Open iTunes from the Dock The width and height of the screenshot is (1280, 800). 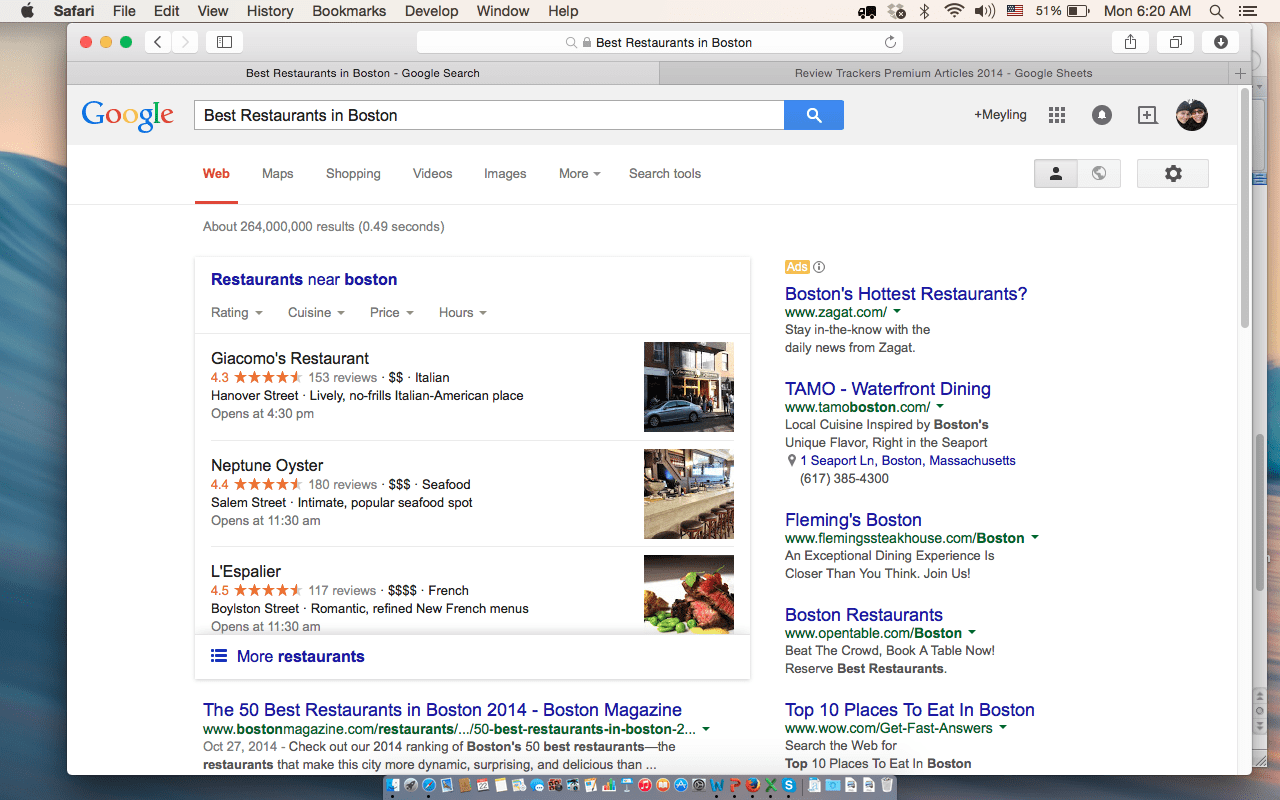[x=645, y=786]
